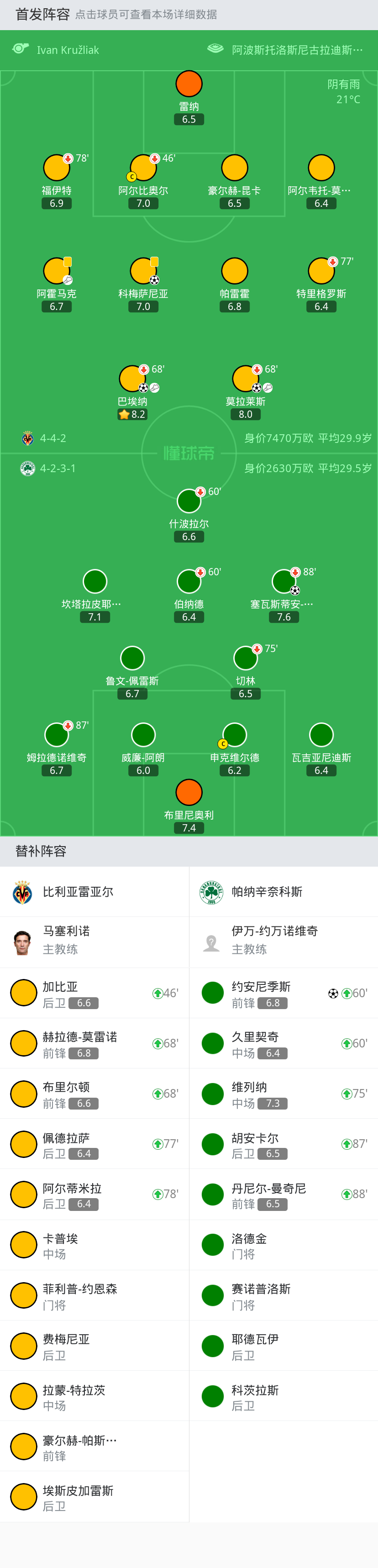Select 什波拉尔 striker avatar

coord(189,501)
